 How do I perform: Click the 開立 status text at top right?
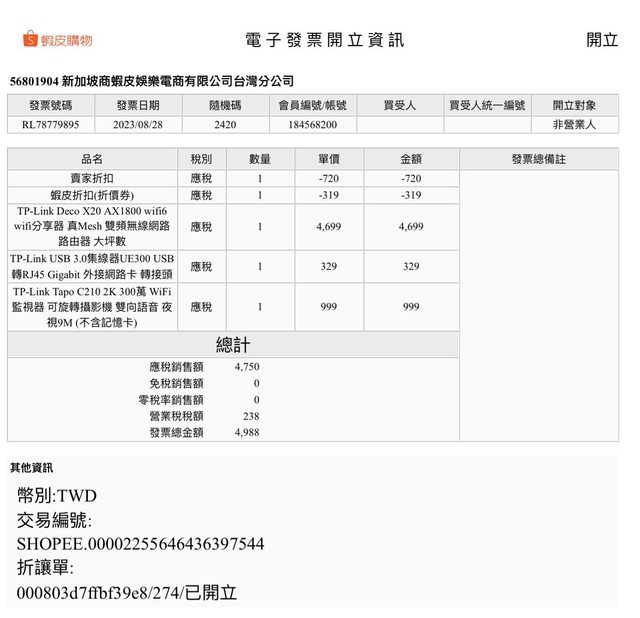tap(602, 40)
